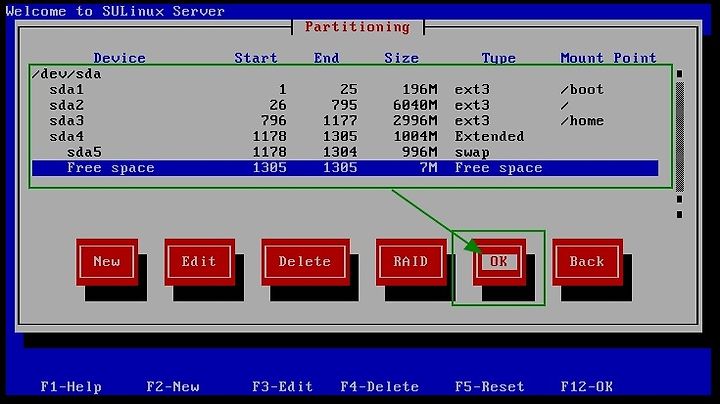720x404 pixels.
Task: Click the F3-Edit hint in bottom bar
Action: tap(282, 387)
